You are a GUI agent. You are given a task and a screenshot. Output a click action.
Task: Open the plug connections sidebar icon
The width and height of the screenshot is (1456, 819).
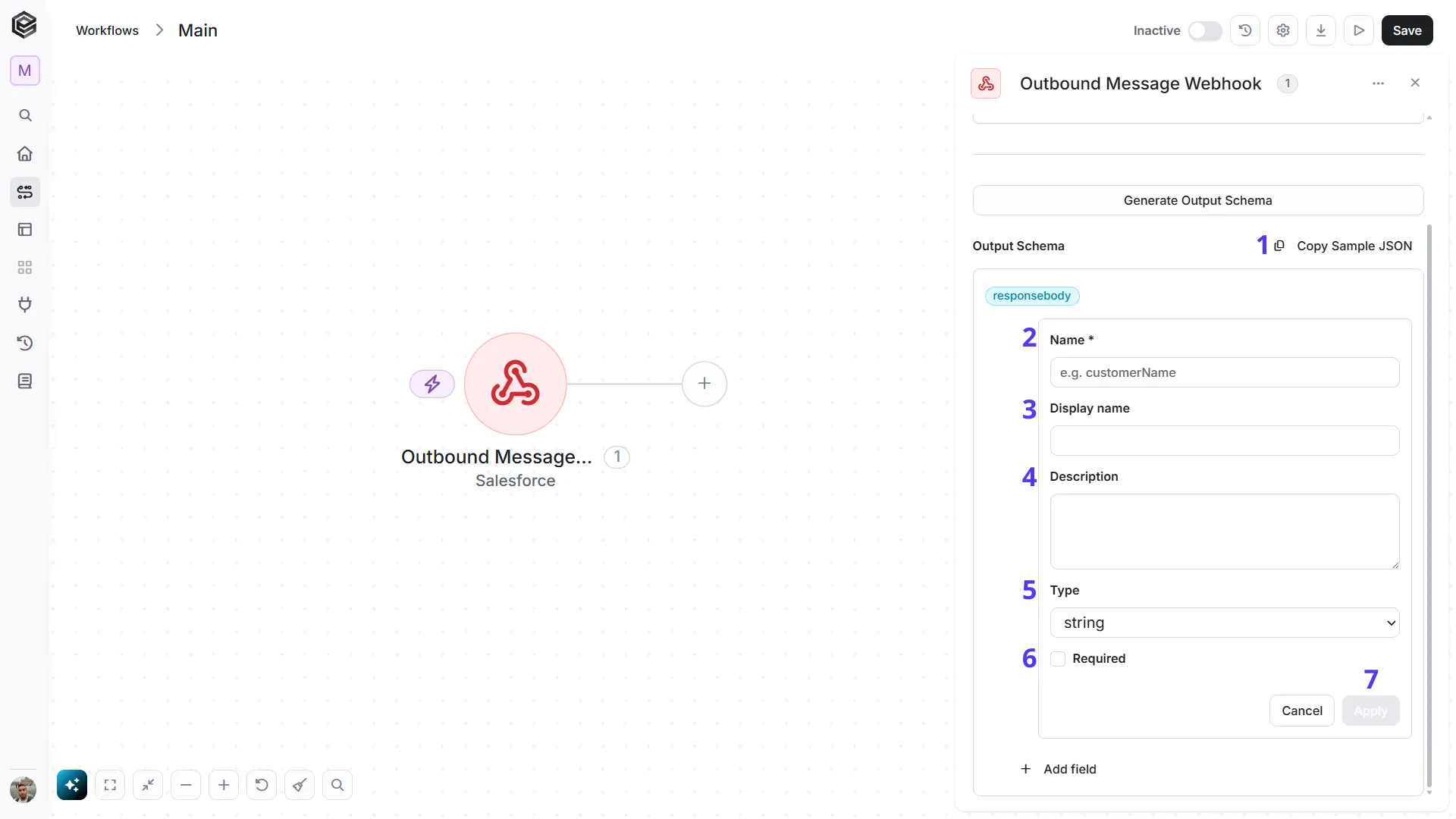[25, 305]
